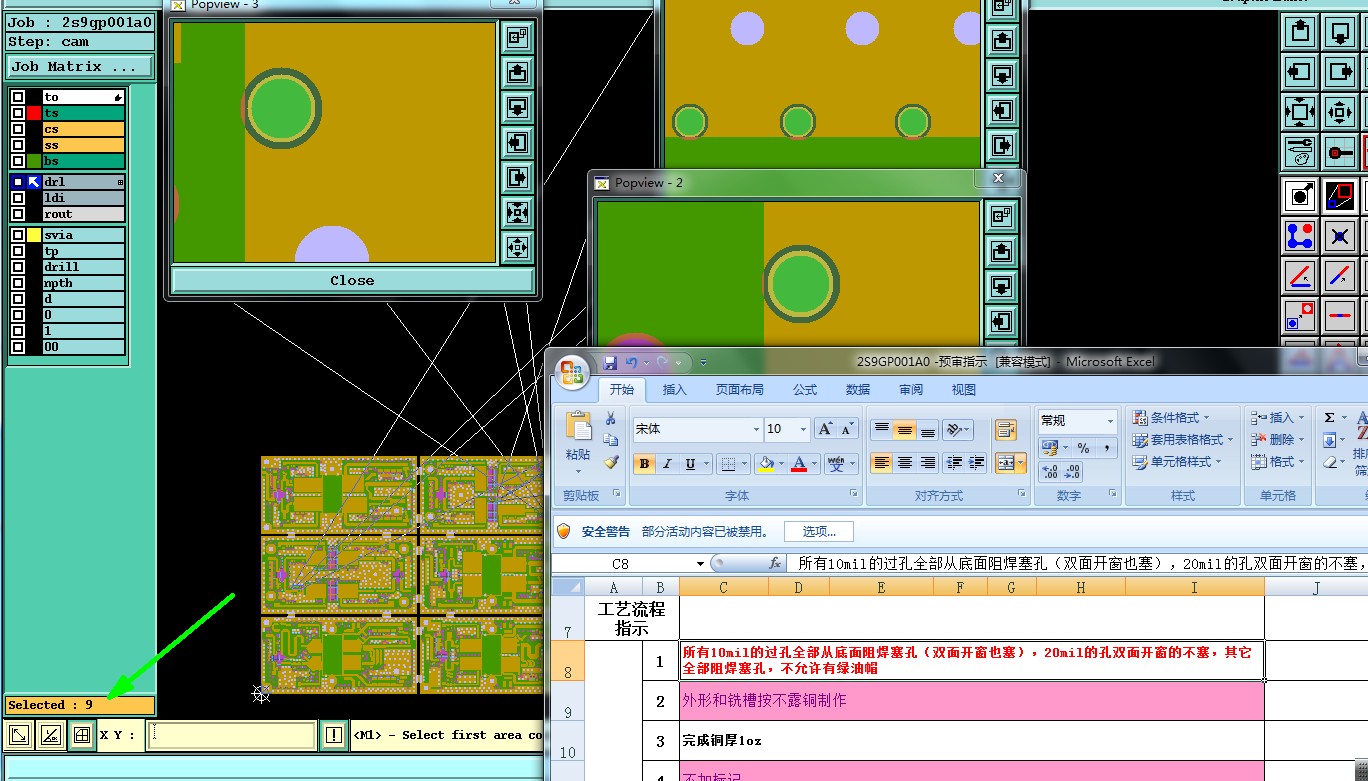1368x781 pixels.
Task: Open the wrench and palette settings icon
Action: [1299, 152]
